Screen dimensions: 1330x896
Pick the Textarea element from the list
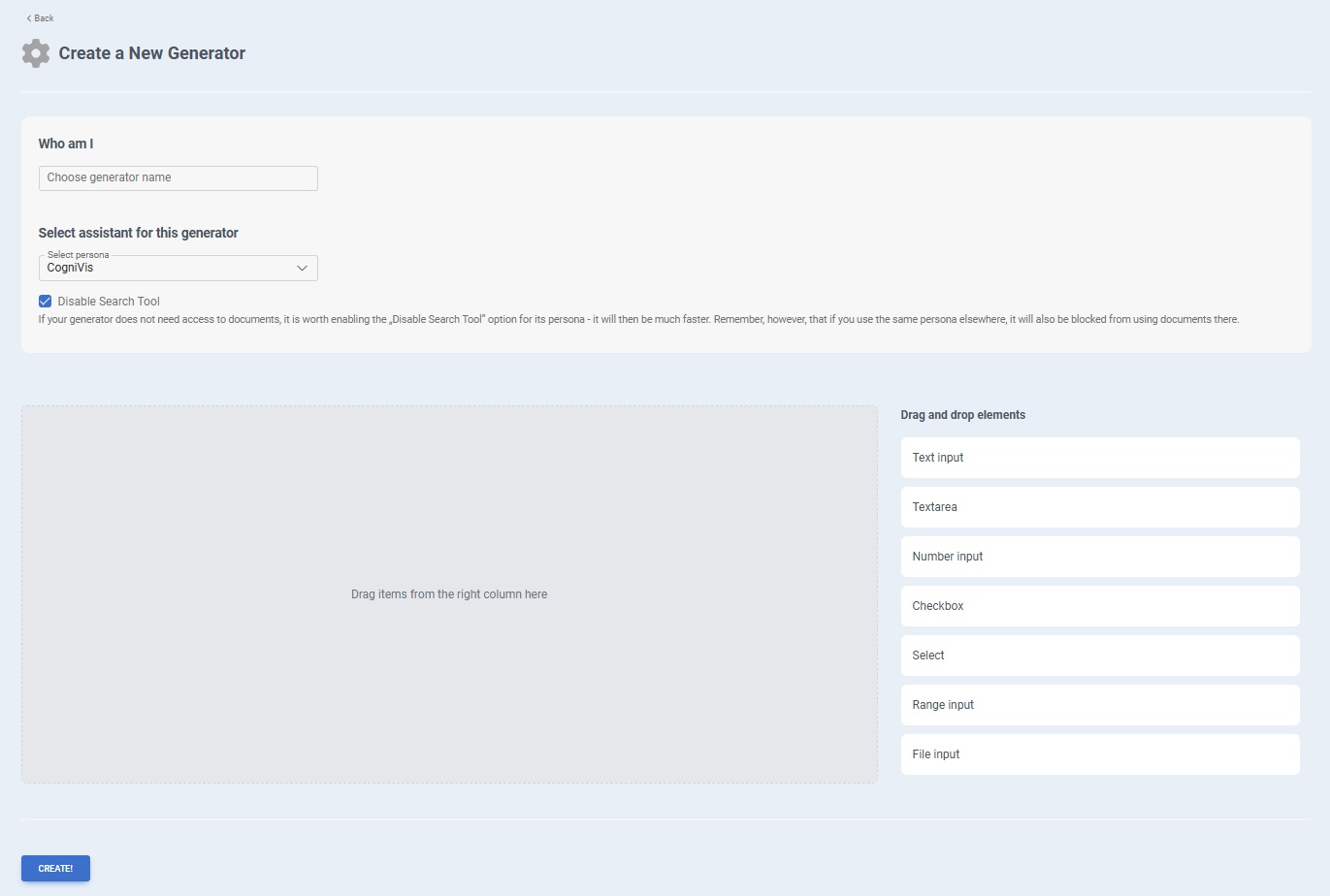1099,507
